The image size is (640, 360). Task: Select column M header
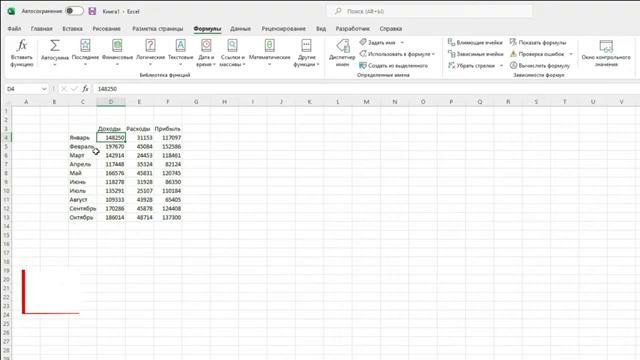pos(366,102)
